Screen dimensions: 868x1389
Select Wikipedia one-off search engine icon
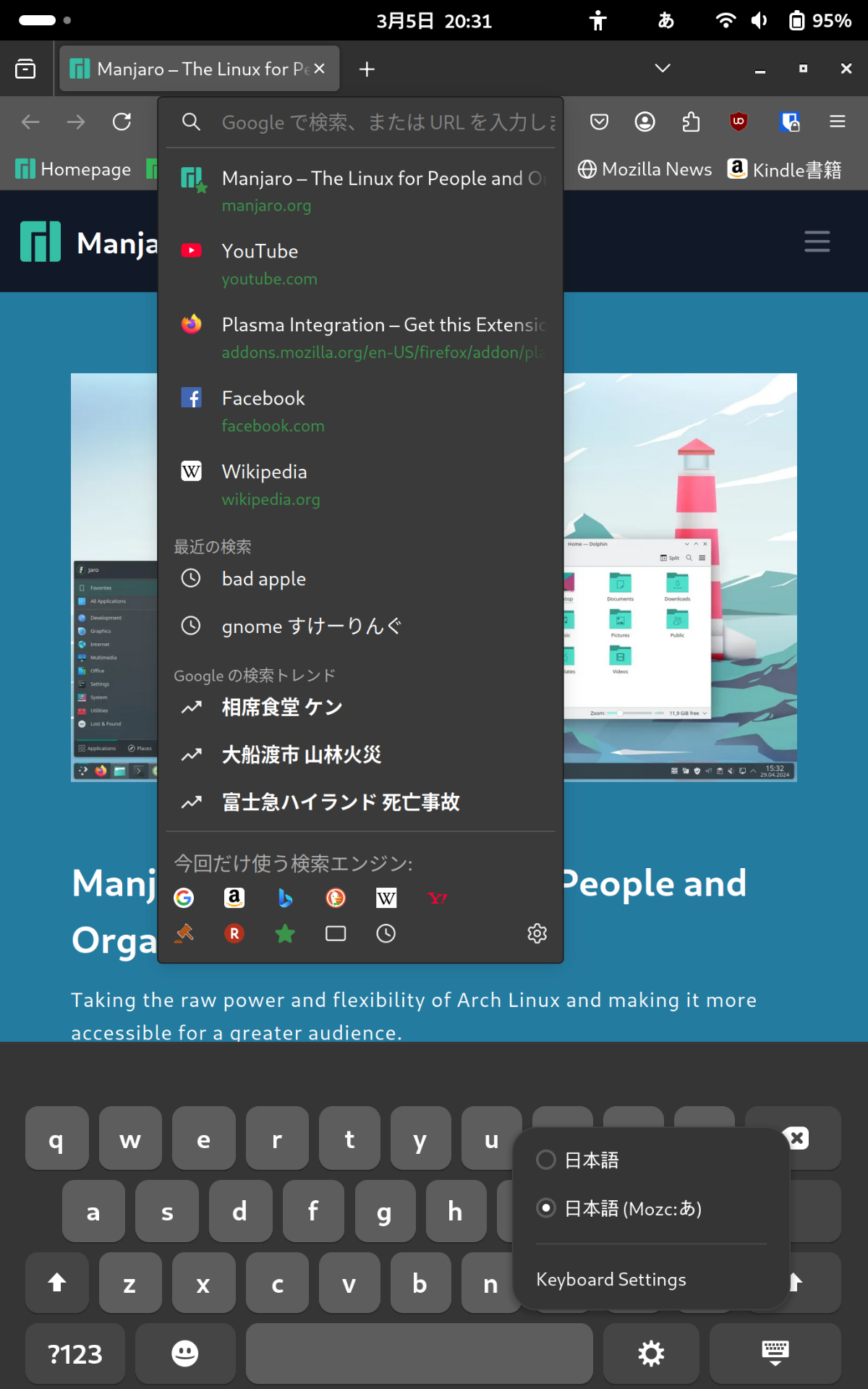(x=386, y=898)
